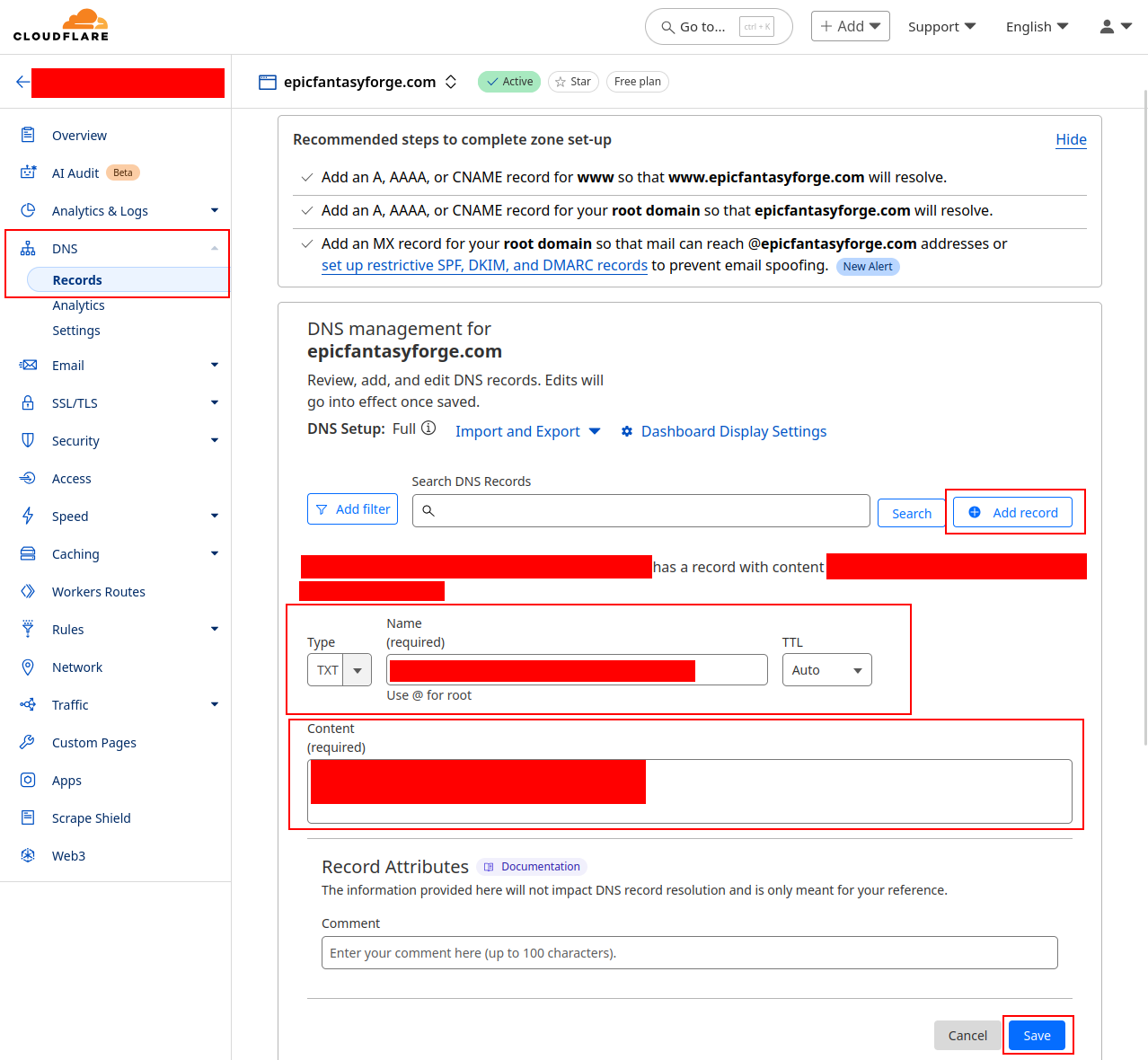Click the New Alert badge
Viewport: 1148px width, 1060px height.
pos(868,267)
